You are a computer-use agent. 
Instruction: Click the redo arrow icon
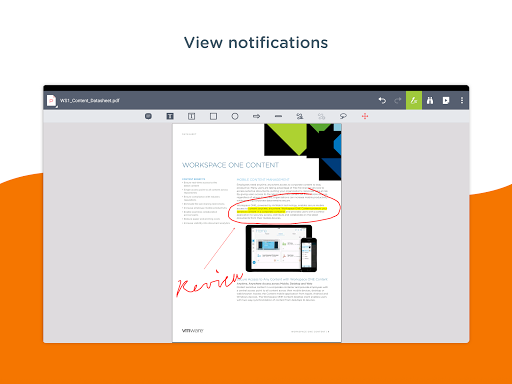click(398, 100)
